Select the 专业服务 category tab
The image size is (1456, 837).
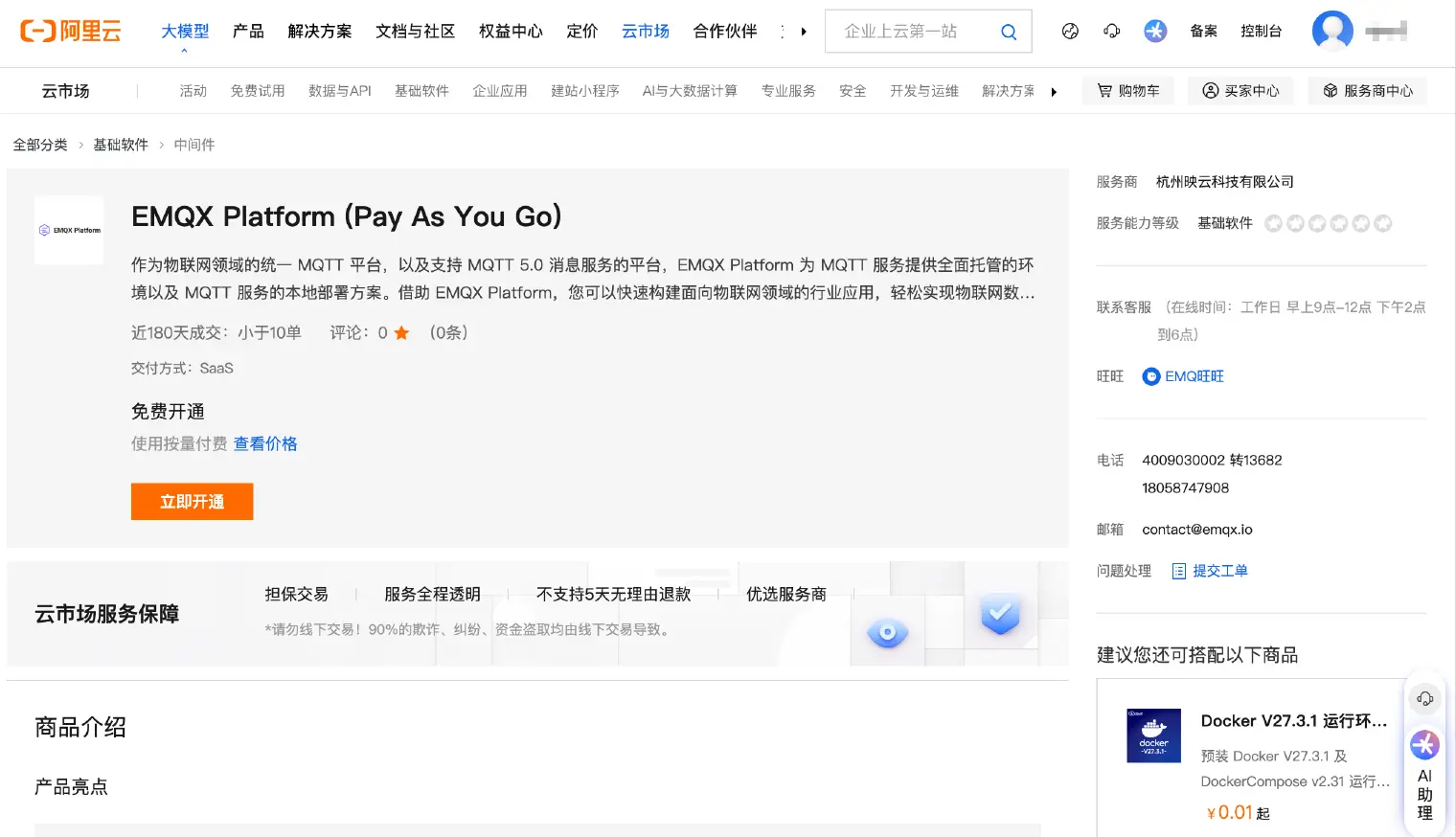[x=788, y=91]
